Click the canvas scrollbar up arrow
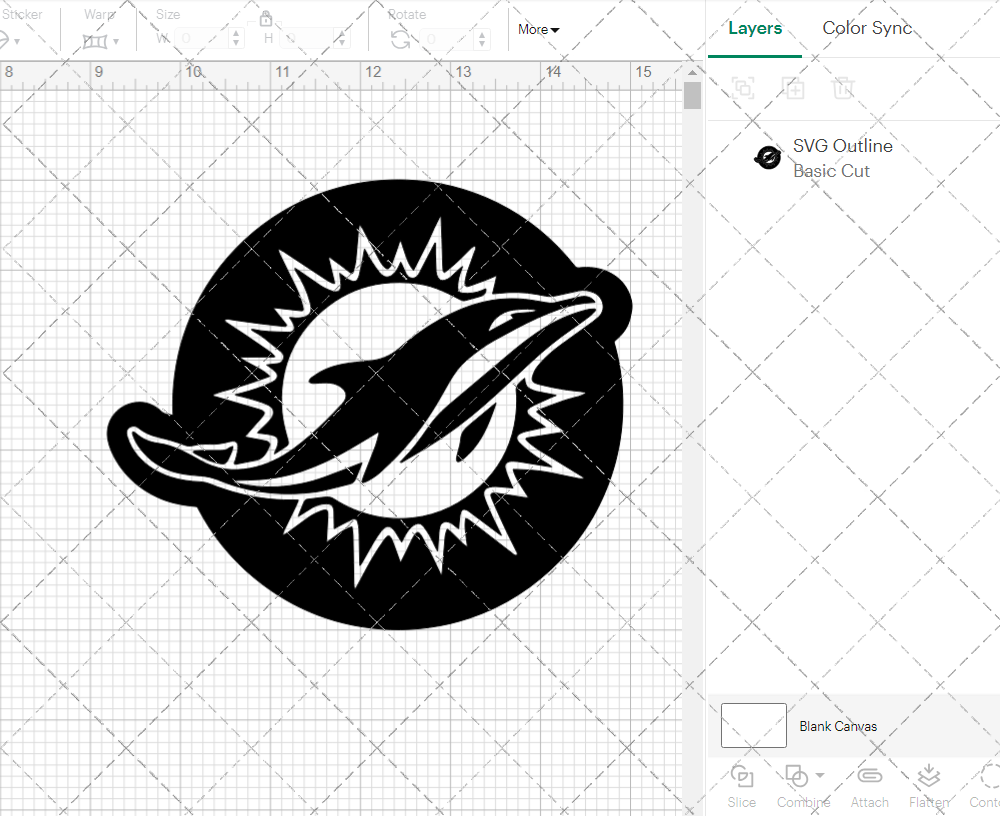 point(693,72)
